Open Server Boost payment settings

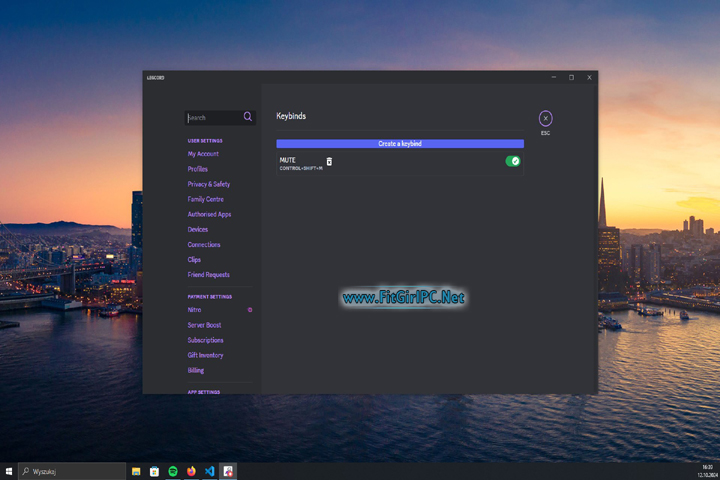[204, 325]
